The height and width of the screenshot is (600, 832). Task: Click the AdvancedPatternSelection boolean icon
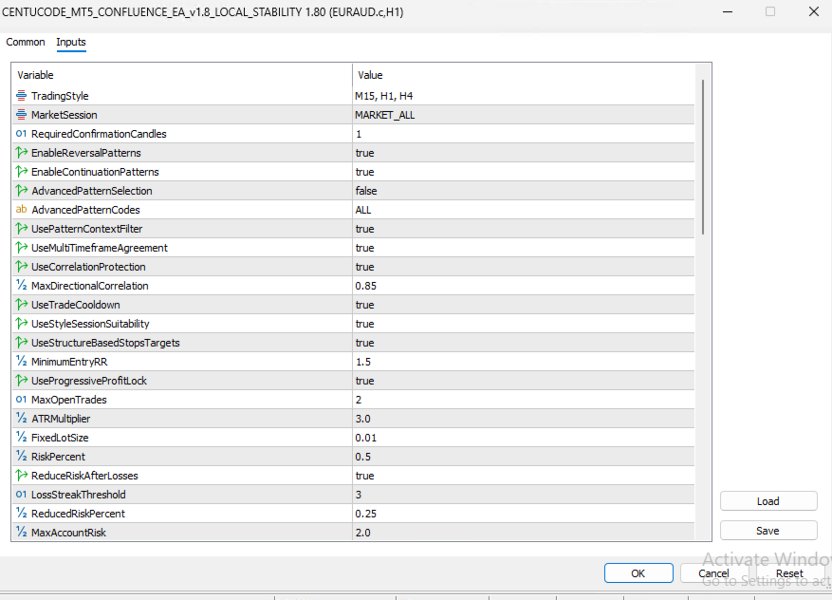click(21, 191)
